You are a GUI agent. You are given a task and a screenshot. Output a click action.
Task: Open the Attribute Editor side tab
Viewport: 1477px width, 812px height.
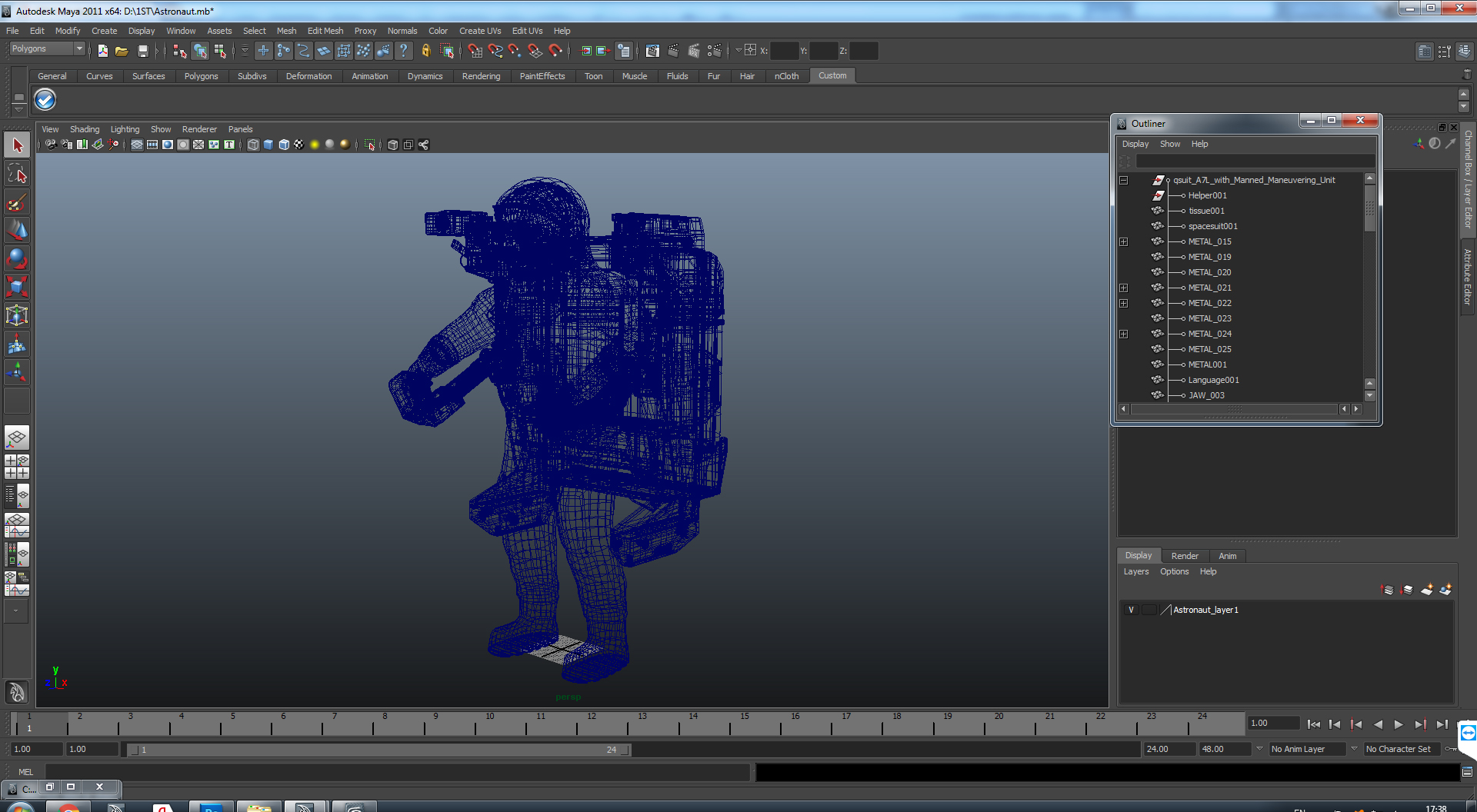point(1468,277)
